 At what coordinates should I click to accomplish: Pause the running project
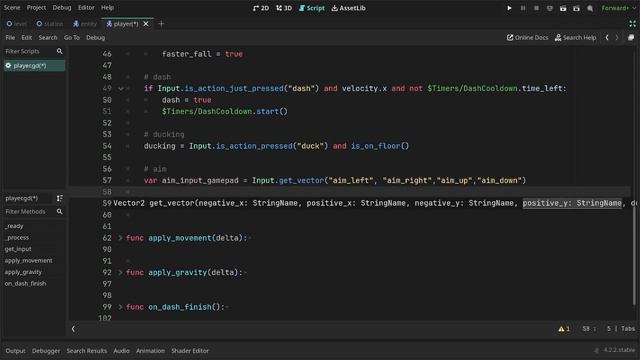(x=523, y=8)
